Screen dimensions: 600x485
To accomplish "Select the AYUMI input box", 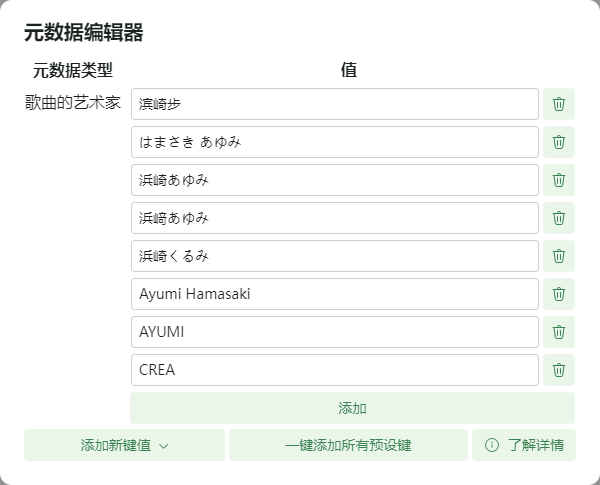I will 334,332.
